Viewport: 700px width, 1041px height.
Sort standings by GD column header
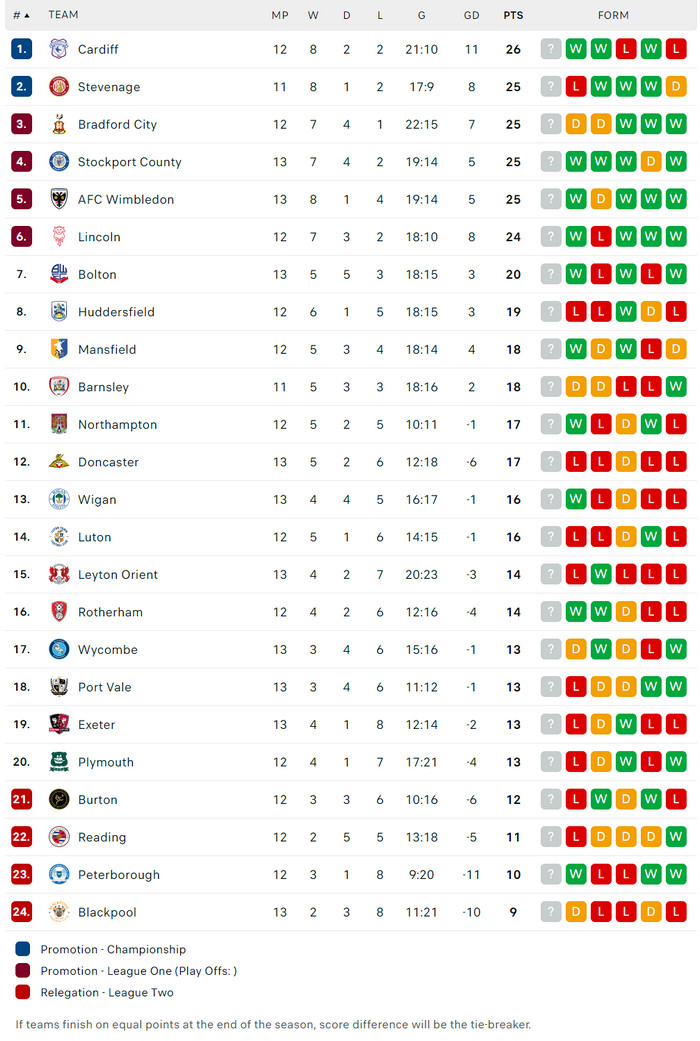(472, 15)
